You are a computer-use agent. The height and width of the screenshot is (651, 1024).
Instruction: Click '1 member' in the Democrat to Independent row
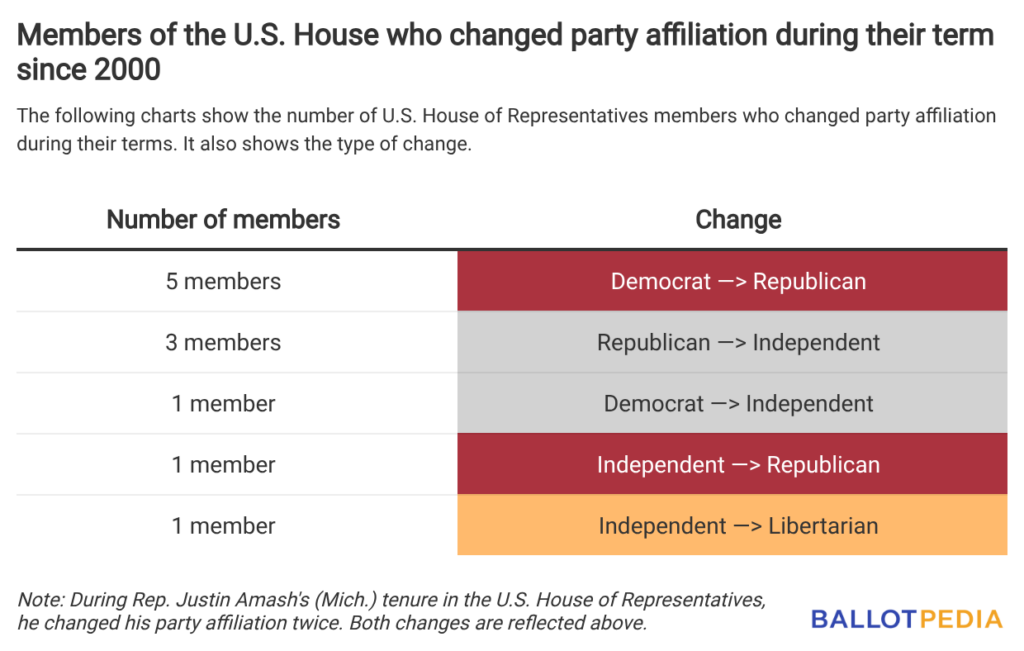[223, 404]
